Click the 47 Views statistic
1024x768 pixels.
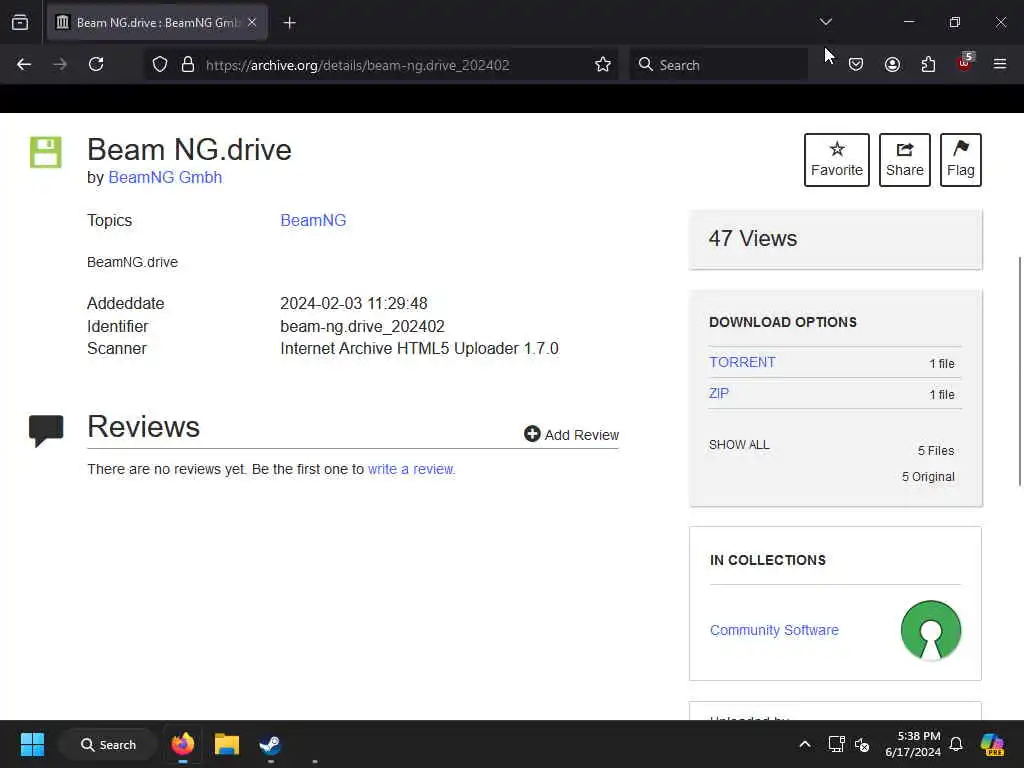(753, 238)
